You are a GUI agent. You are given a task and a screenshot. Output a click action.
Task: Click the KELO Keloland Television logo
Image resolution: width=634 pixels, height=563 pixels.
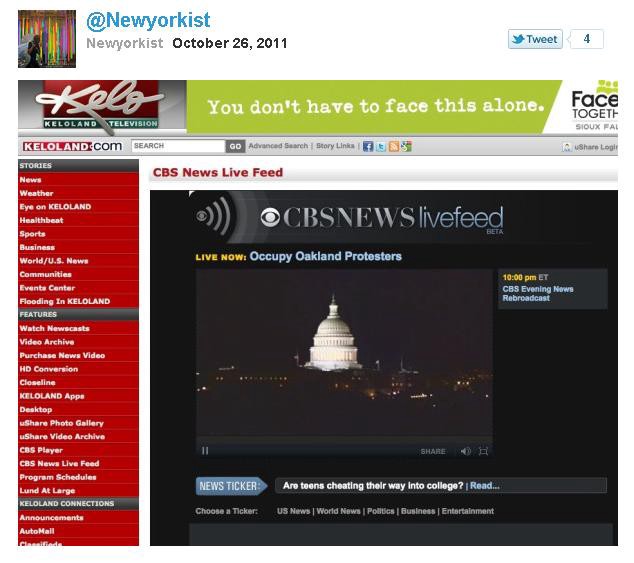pos(102,106)
